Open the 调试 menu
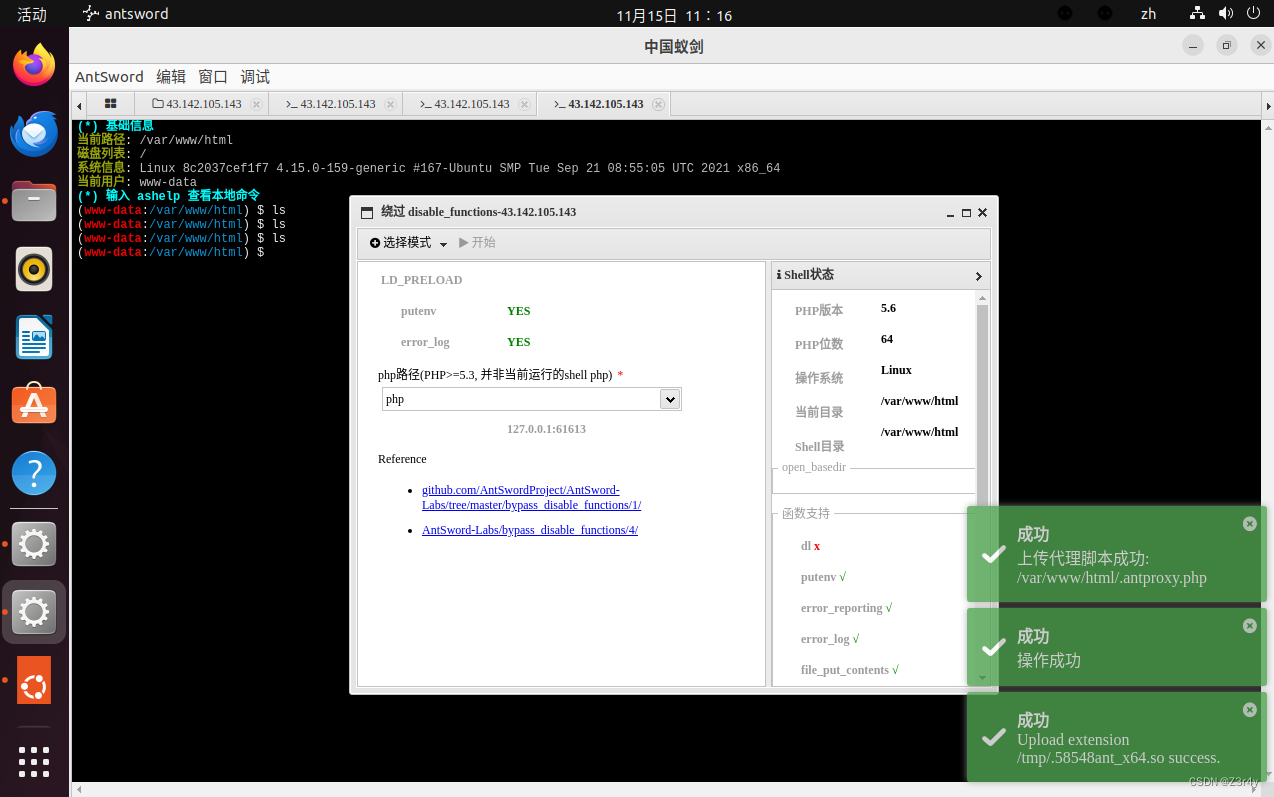Viewport: 1274px width, 797px height. pyautogui.click(x=254, y=76)
